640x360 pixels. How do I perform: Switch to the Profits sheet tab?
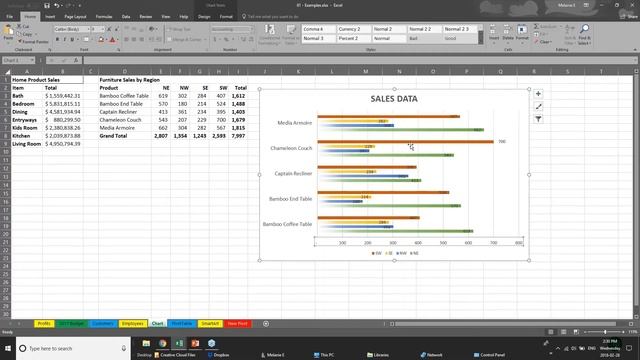click(44, 324)
